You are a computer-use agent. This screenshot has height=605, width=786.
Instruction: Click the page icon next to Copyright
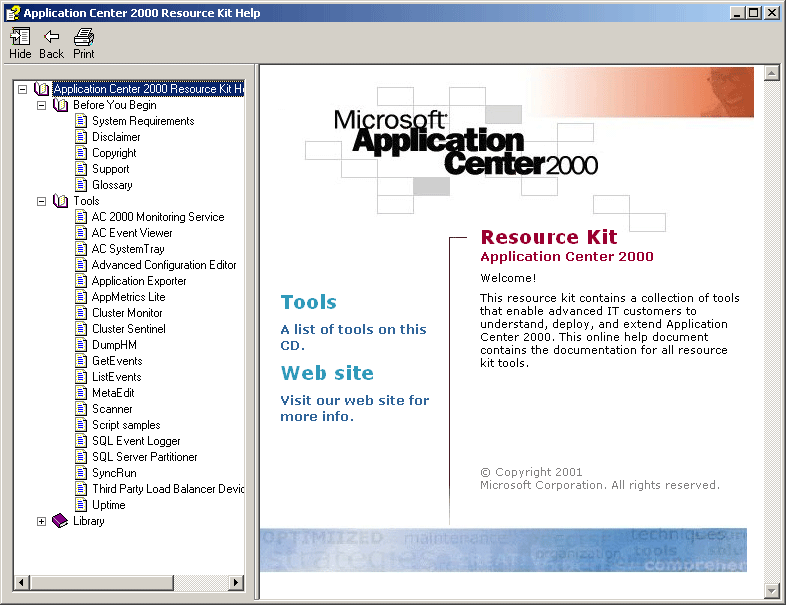click(81, 153)
